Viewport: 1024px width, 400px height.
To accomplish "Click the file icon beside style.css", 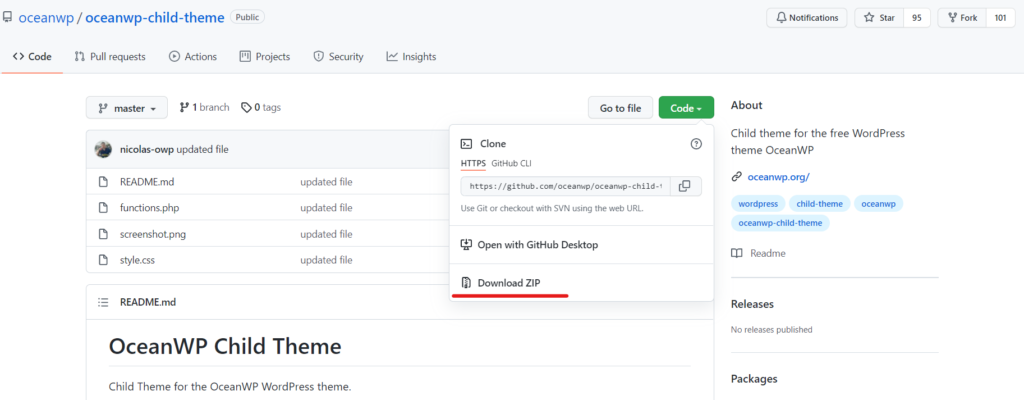I will tap(103, 260).
